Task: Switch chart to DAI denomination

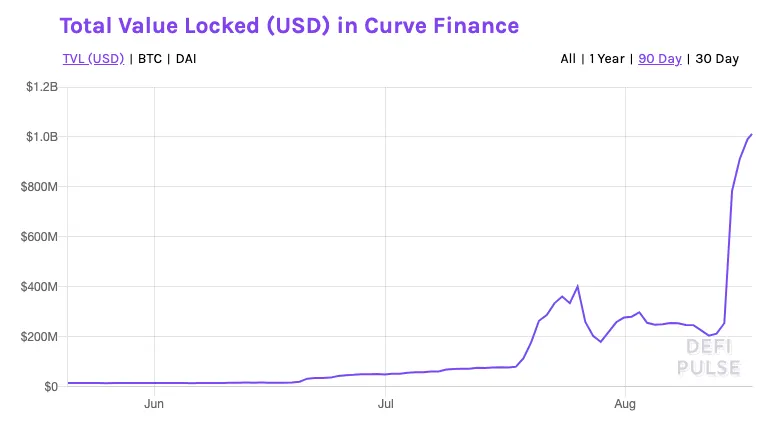Action: tap(187, 59)
